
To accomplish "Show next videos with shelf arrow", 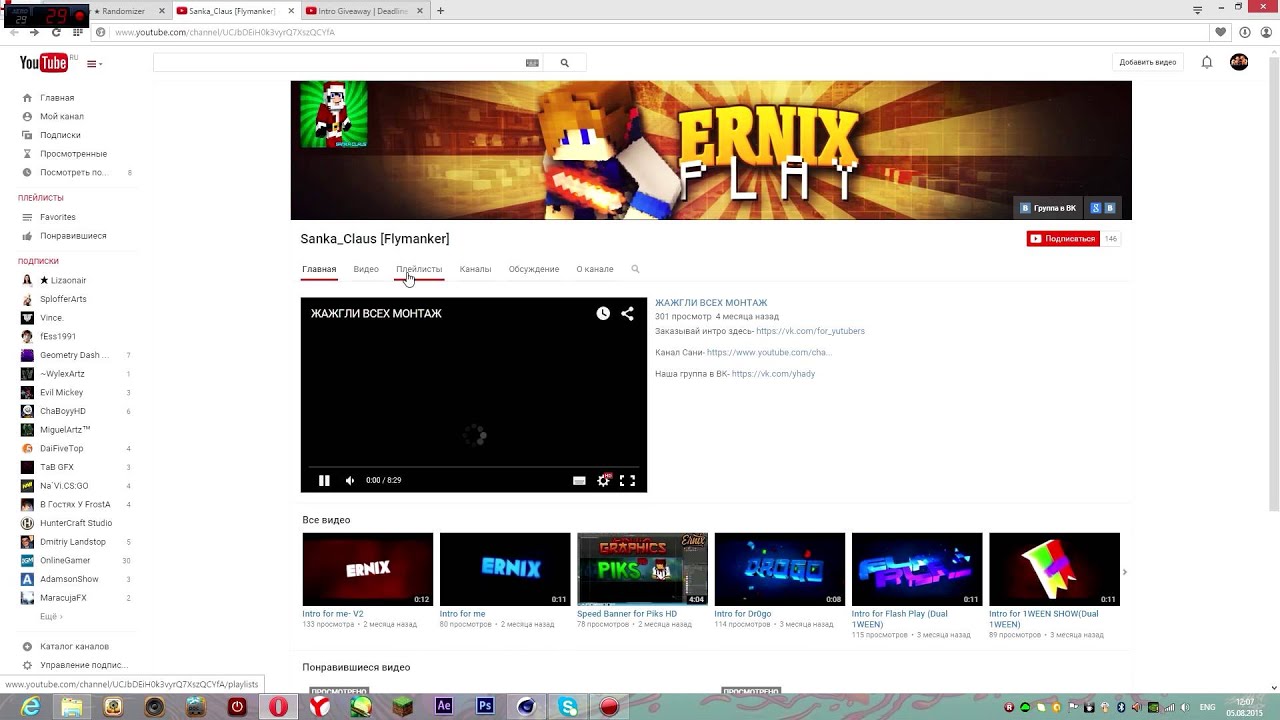I will [1124, 572].
